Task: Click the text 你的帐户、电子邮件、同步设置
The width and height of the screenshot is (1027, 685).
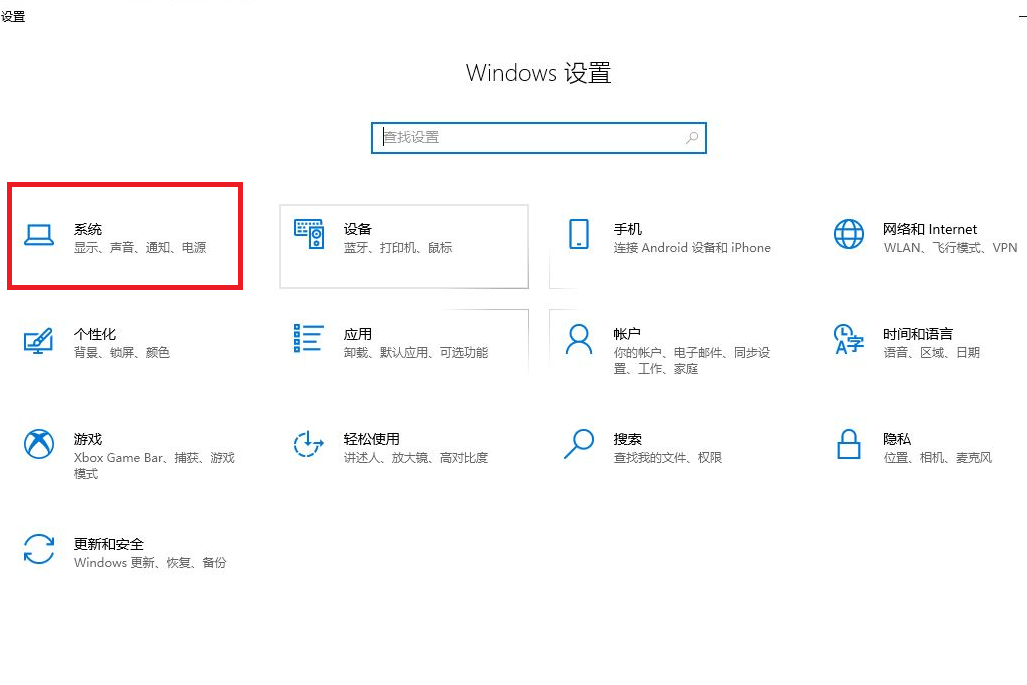Action: [692, 361]
